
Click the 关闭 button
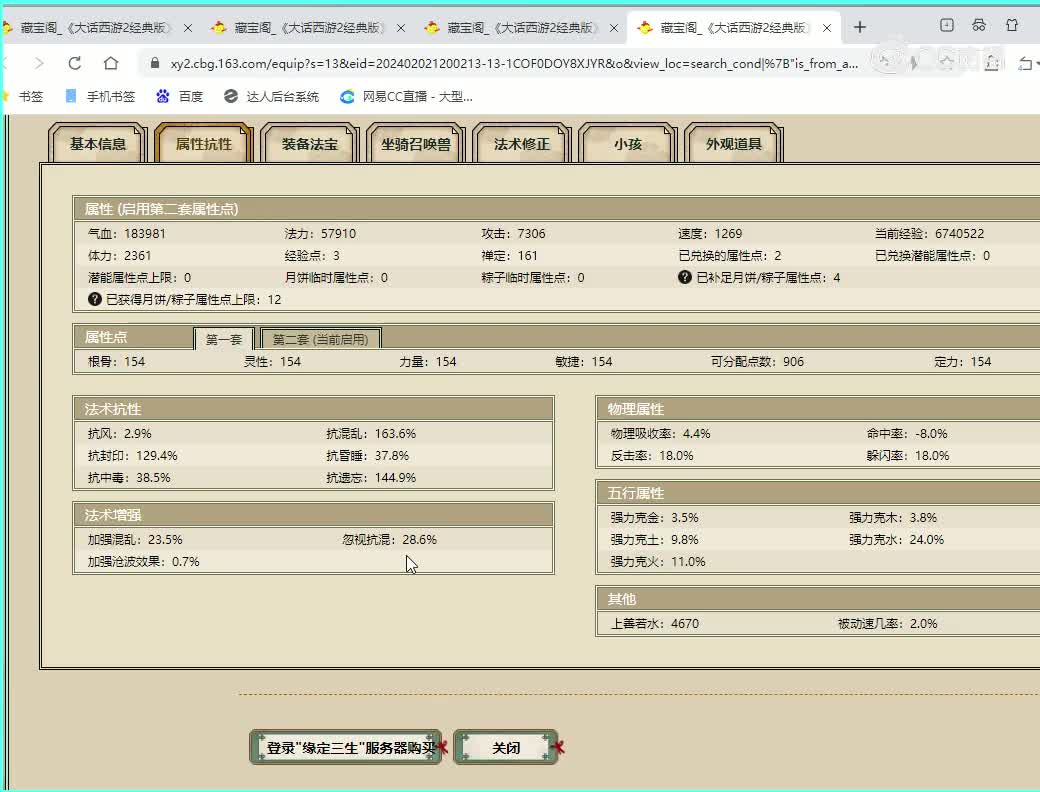506,747
